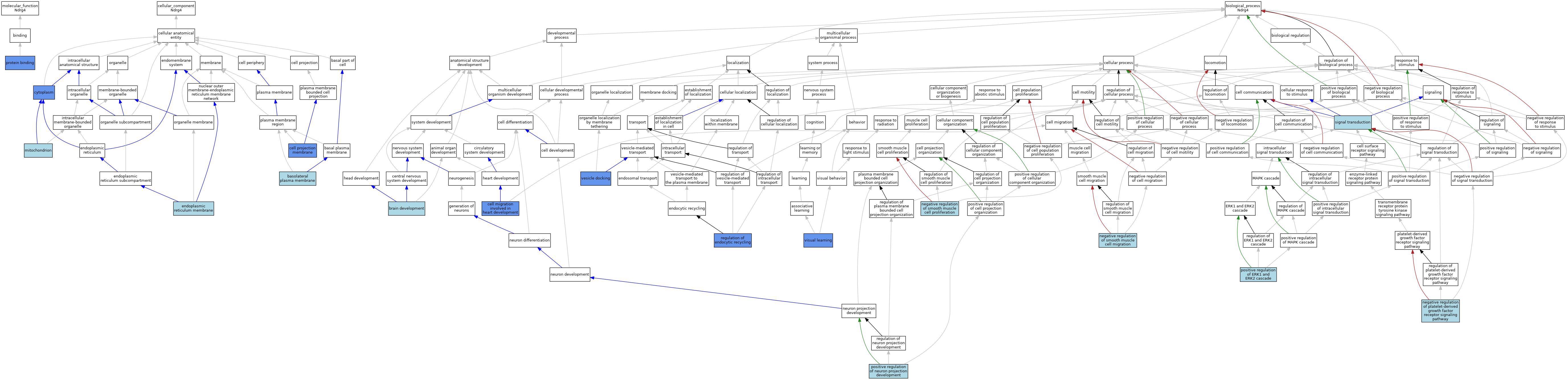
Task: Click 'cell migration involved in heart development' node
Action: coord(500,208)
